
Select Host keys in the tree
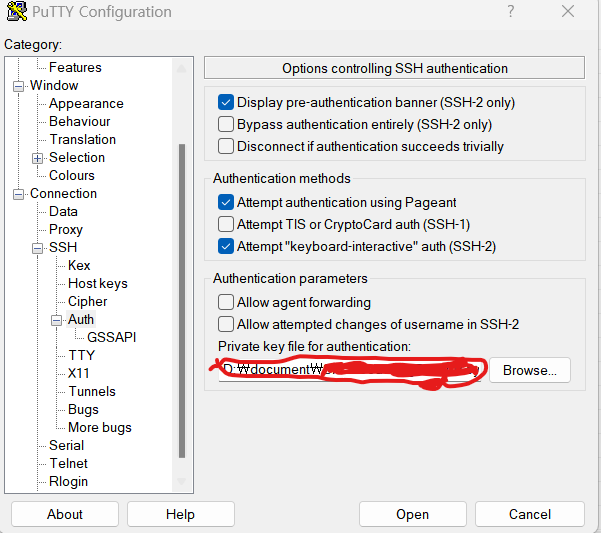[x=98, y=284]
